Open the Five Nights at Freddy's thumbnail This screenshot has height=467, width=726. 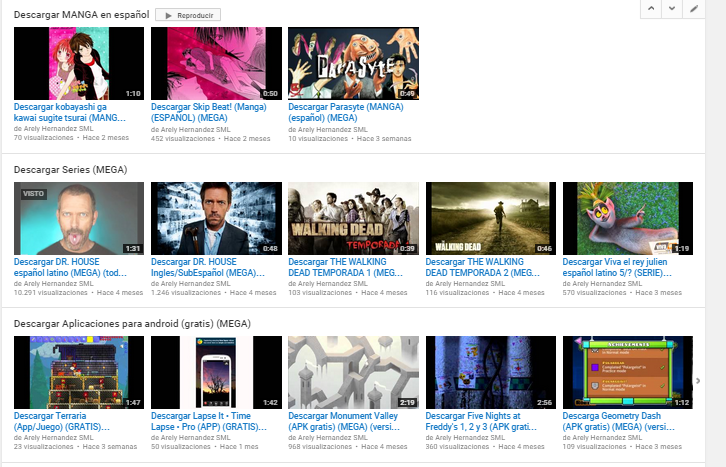coord(491,372)
